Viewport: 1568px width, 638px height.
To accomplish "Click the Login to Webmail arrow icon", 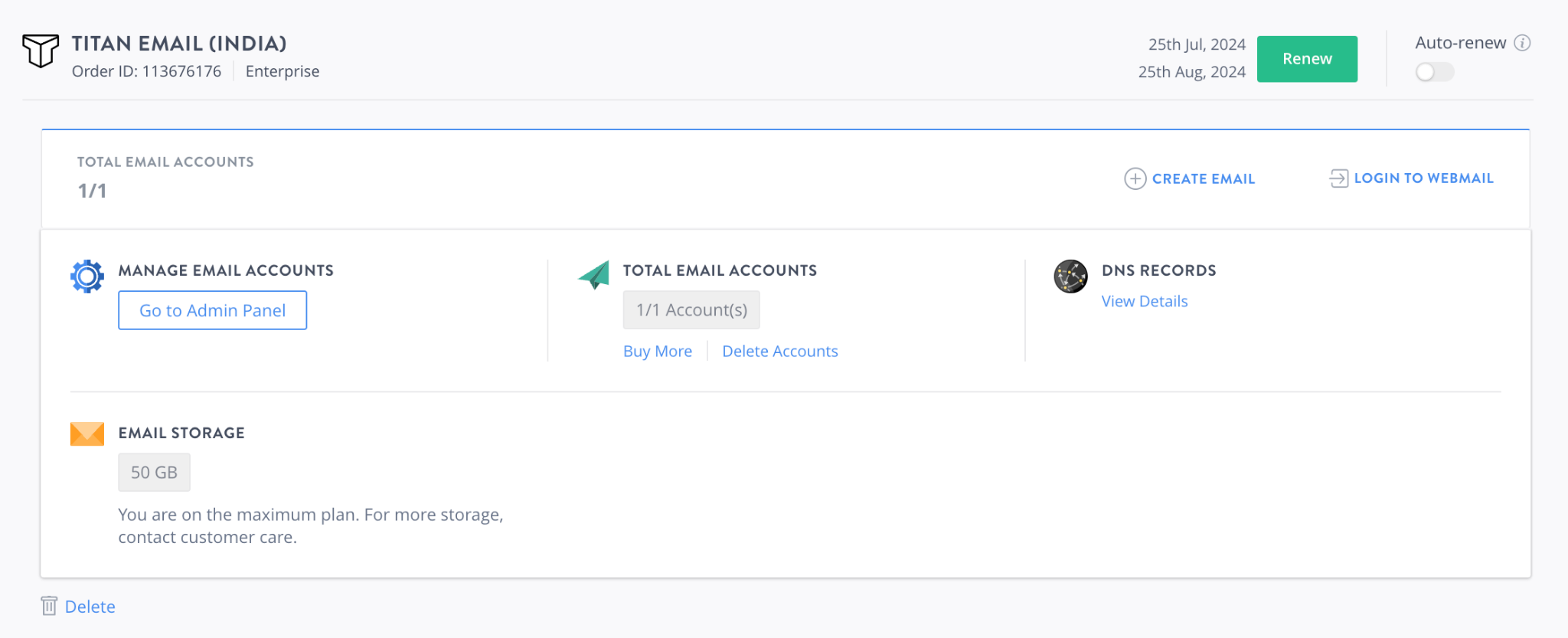I will click(1338, 178).
